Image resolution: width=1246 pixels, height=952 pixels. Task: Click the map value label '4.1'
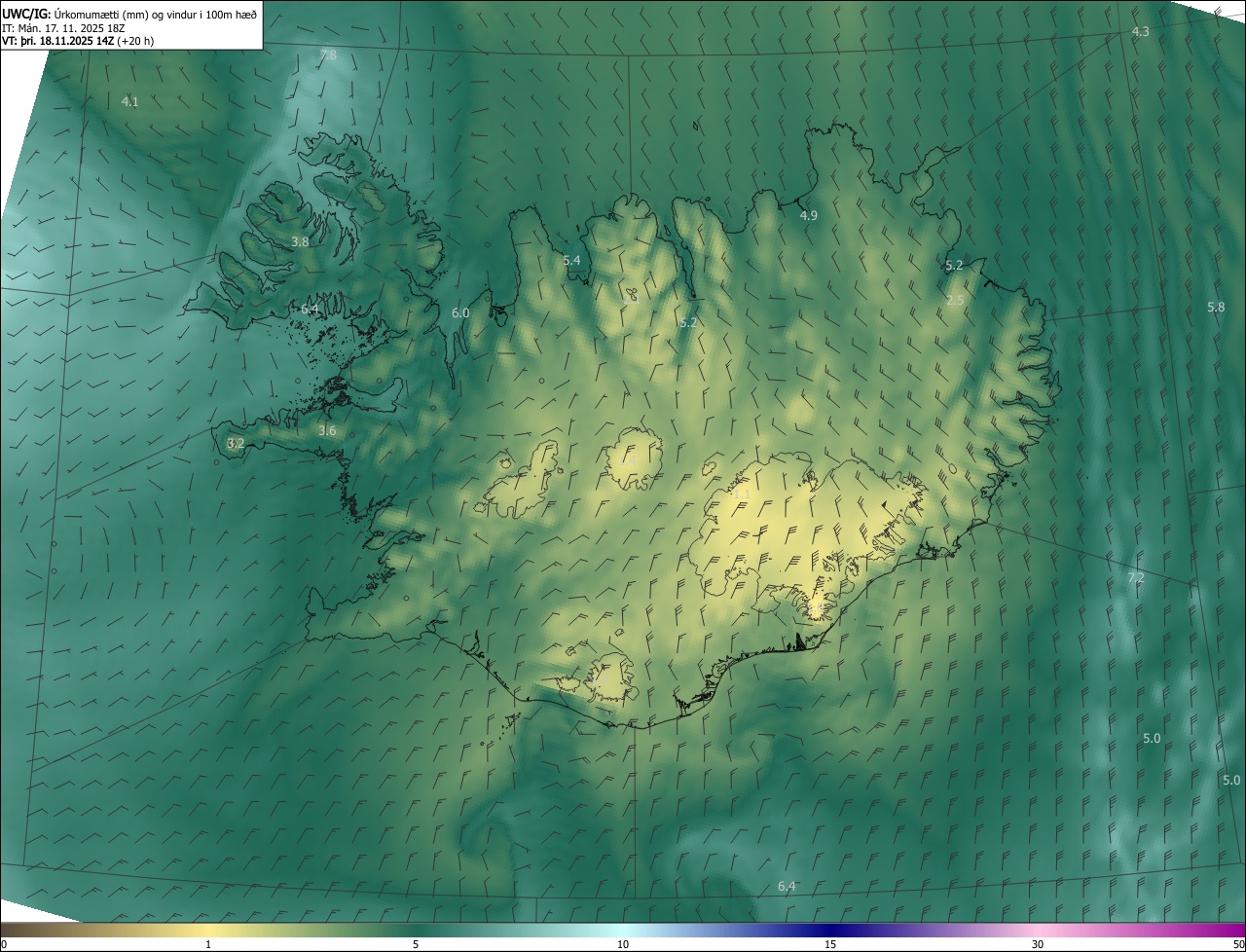(129, 101)
